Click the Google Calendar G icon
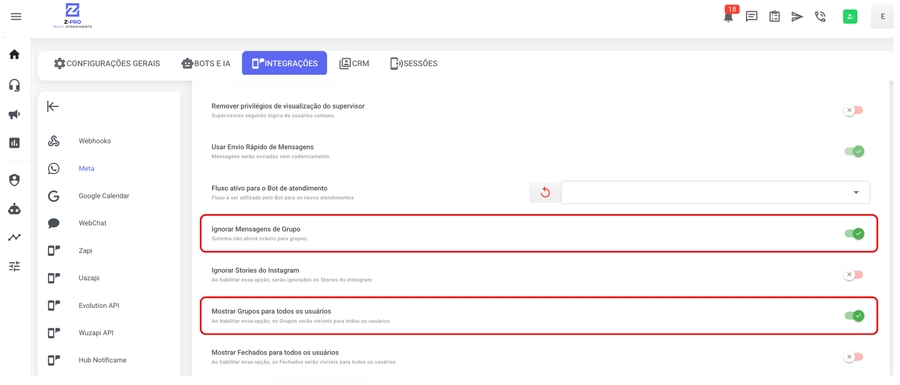This screenshot has width=900, height=385. pos(53,196)
